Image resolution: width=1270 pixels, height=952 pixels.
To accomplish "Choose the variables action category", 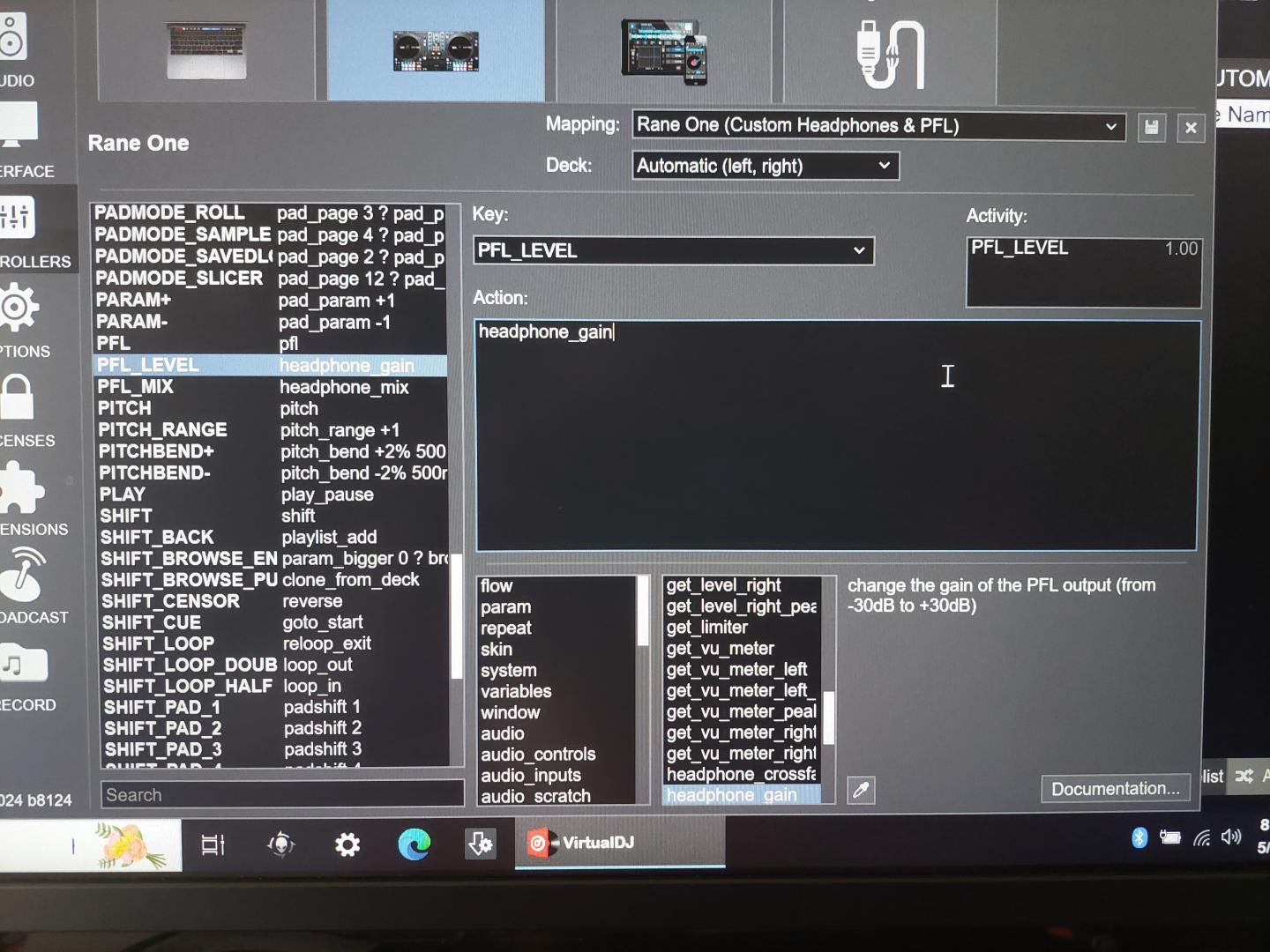I will click(x=557, y=692).
